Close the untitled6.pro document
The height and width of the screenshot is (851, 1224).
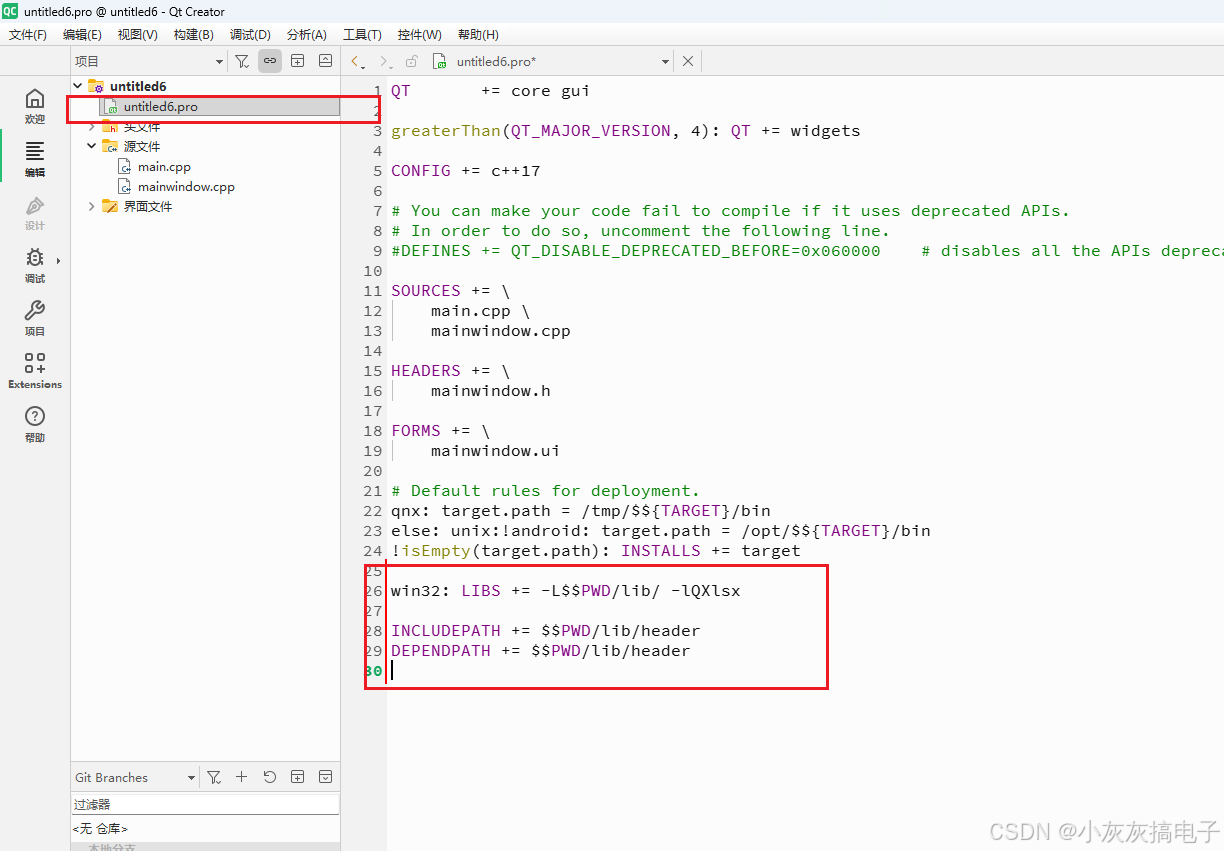click(688, 61)
